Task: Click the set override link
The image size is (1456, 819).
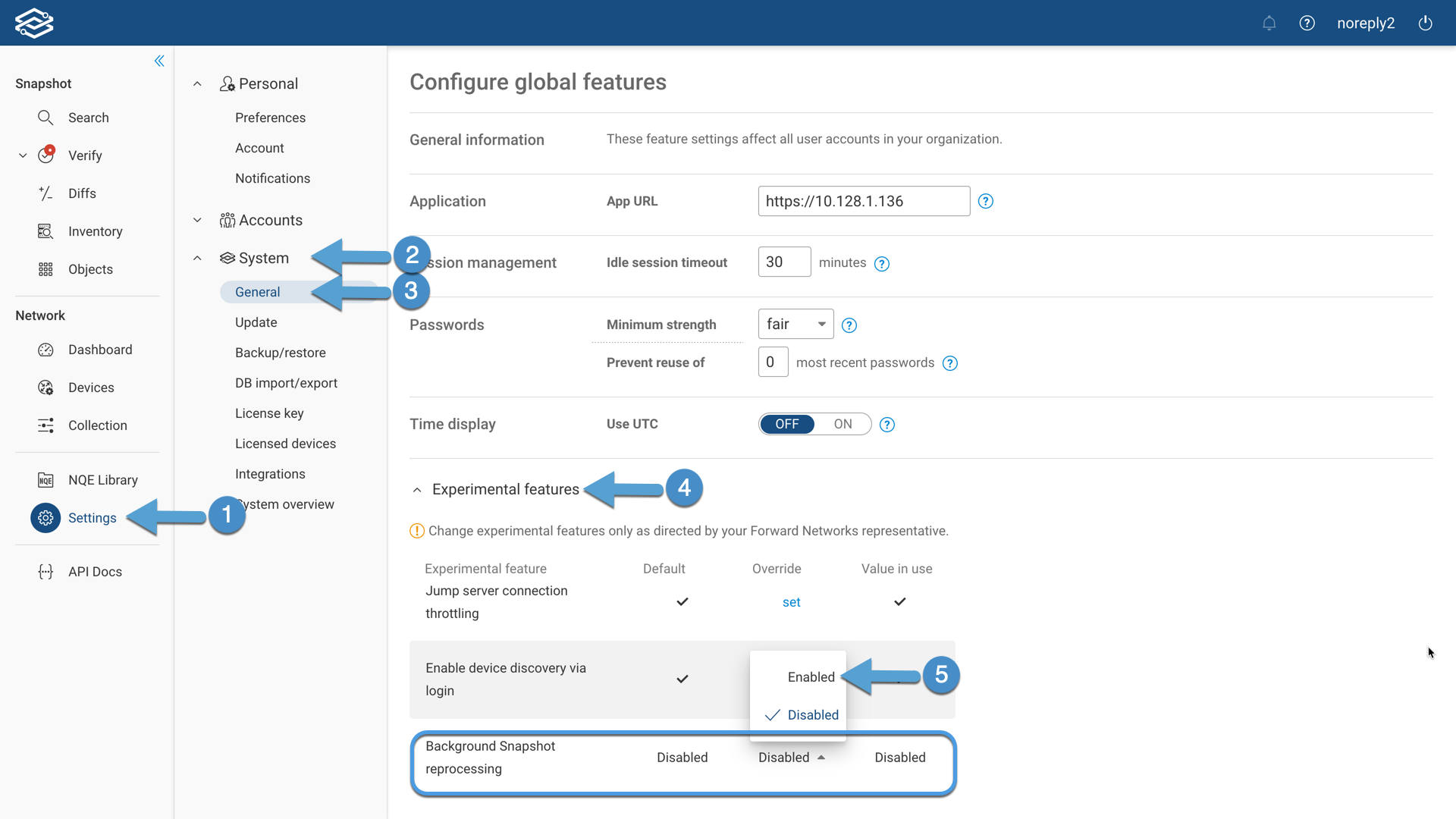Action: [791, 602]
